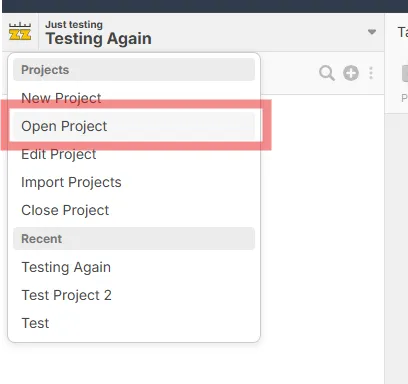The image size is (408, 384).
Task: Click the round plus add icon
Action: click(351, 73)
